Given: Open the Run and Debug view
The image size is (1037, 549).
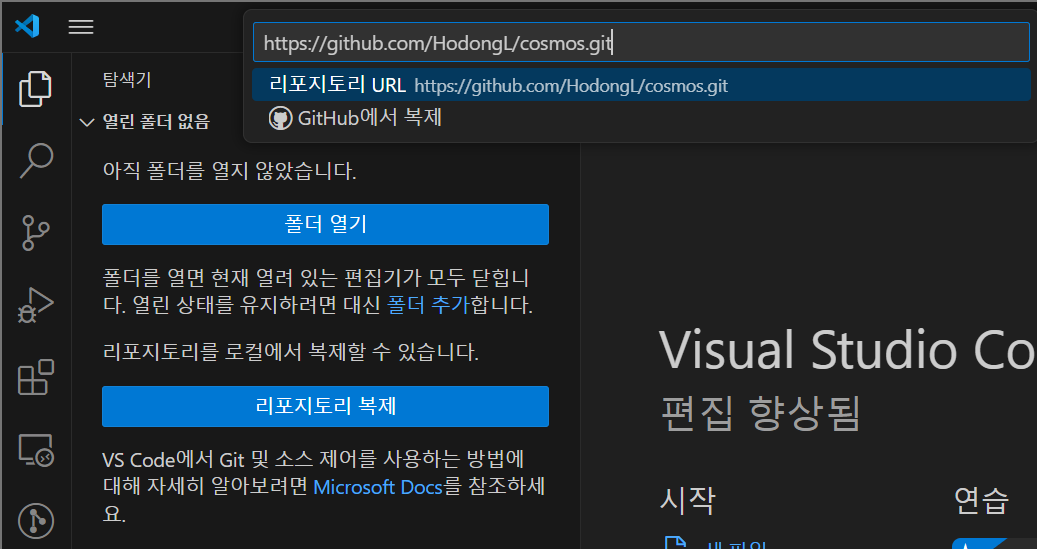Looking at the screenshot, I should coord(36,305).
